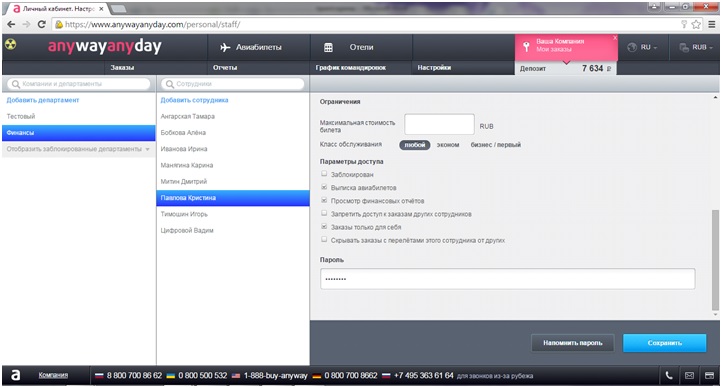
Task: Open the RUB currency dropdown
Action: (x=696, y=47)
